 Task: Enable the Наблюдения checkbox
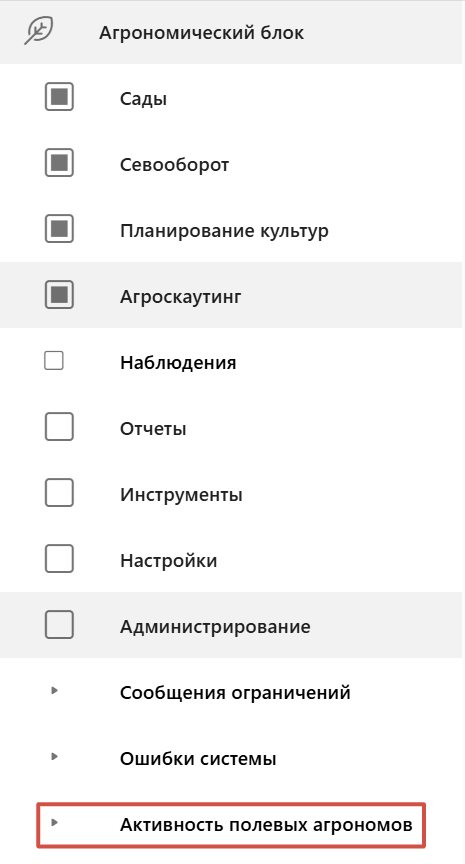pyautogui.click(x=54, y=361)
